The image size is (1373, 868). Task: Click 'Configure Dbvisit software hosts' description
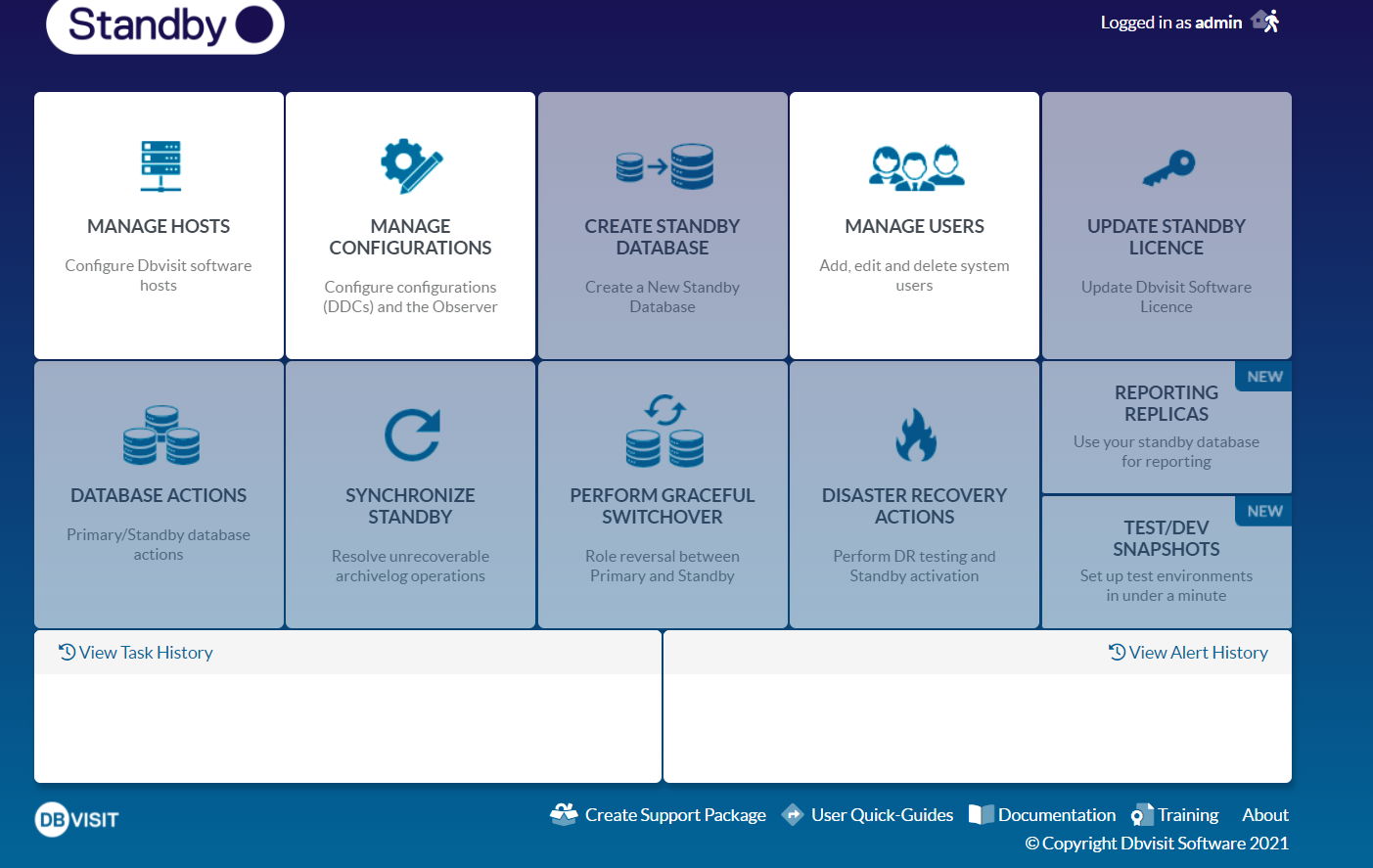(x=159, y=275)
